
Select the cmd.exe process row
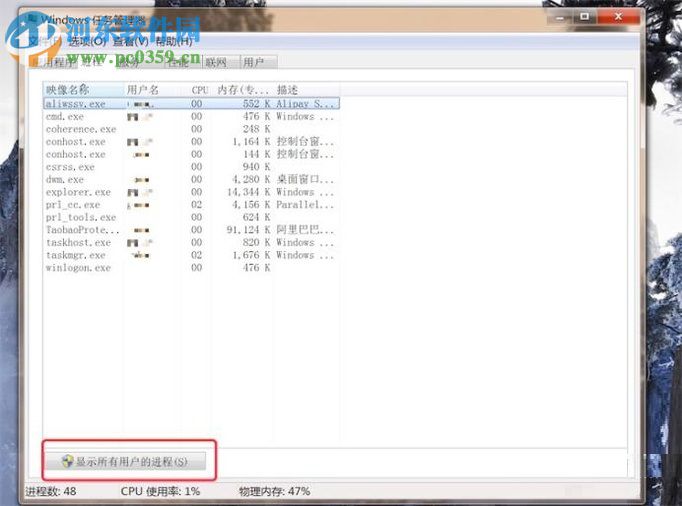(x=191, y=116)
